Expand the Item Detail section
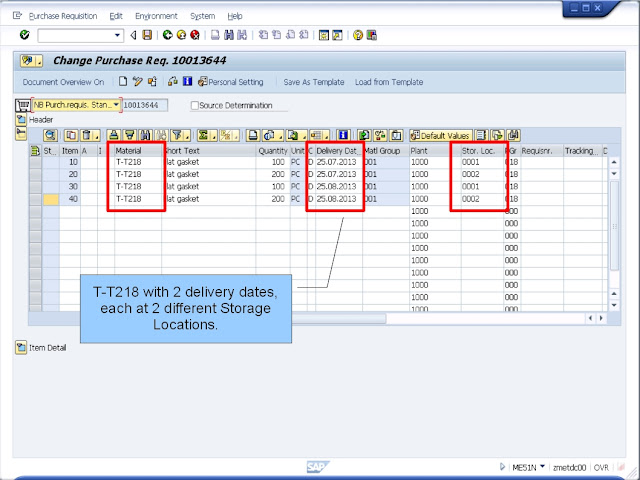Screen dimensions: 640x480 click(21, 347)
